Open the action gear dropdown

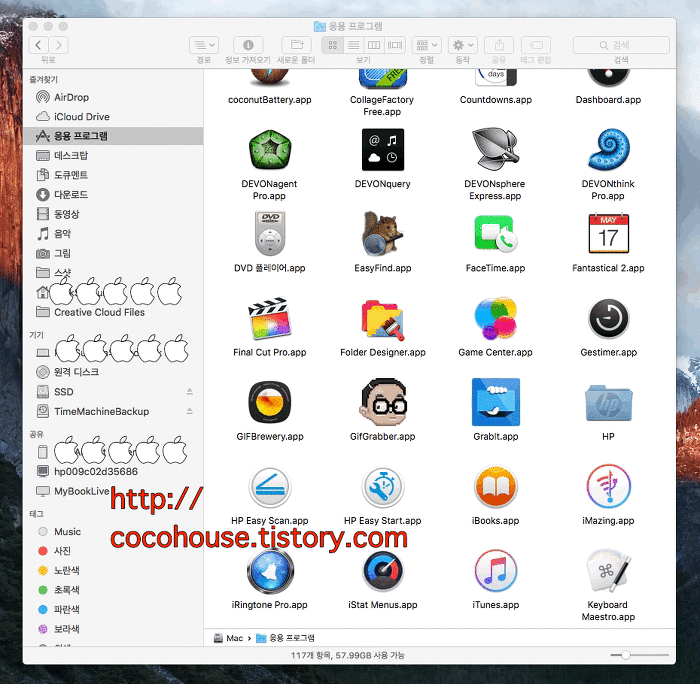point(463,45)
